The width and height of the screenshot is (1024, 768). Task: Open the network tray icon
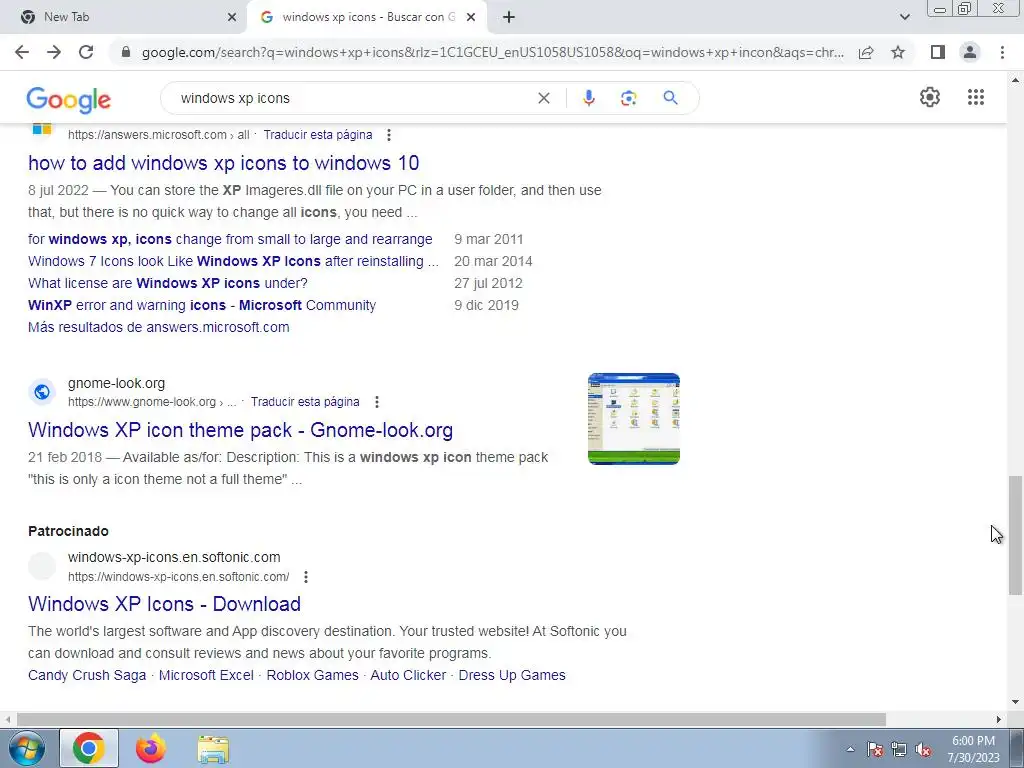[899, 750]
